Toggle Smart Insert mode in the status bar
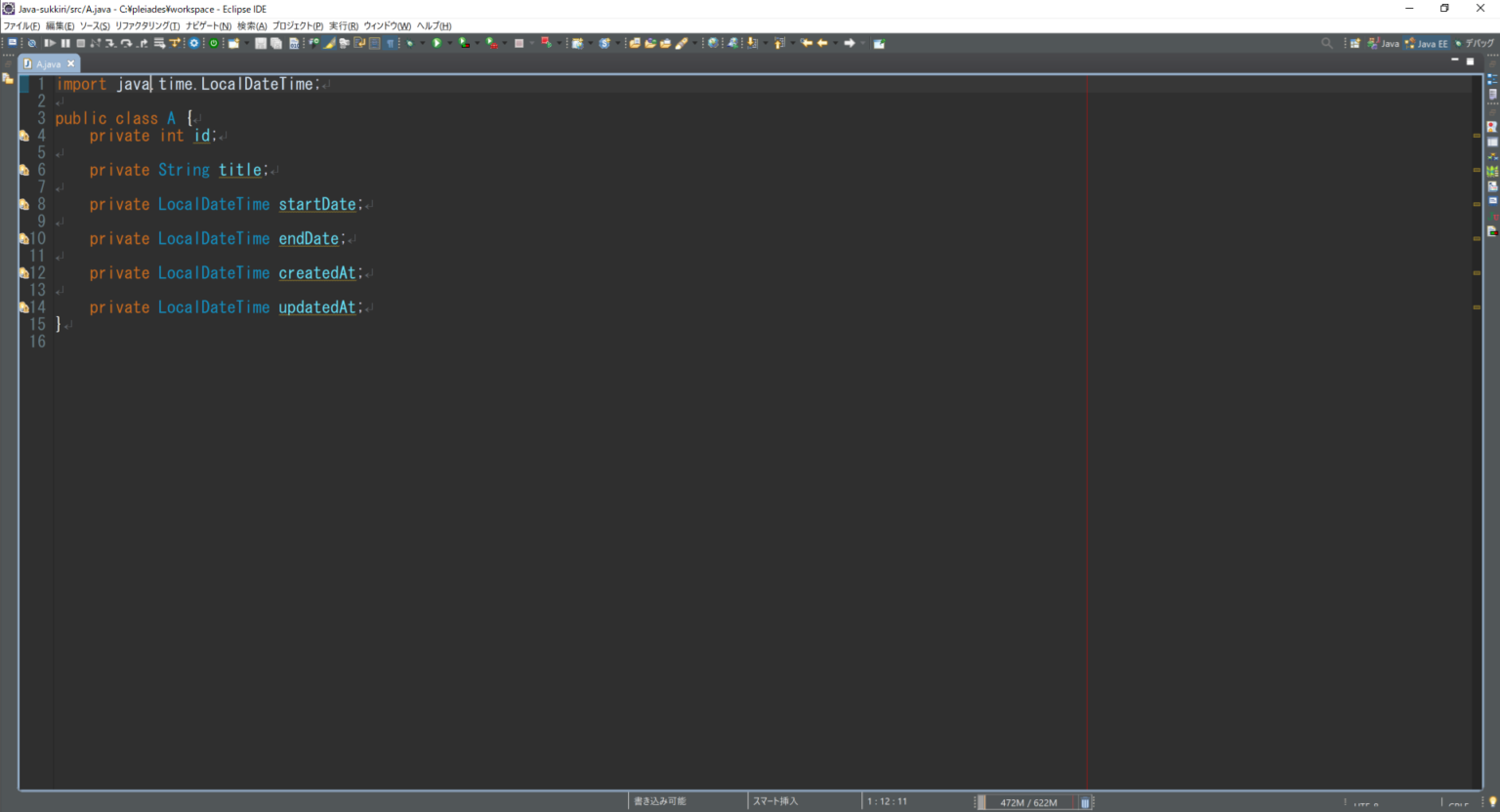This screenshot has width=1500, height=812. [x=774, y=800]
